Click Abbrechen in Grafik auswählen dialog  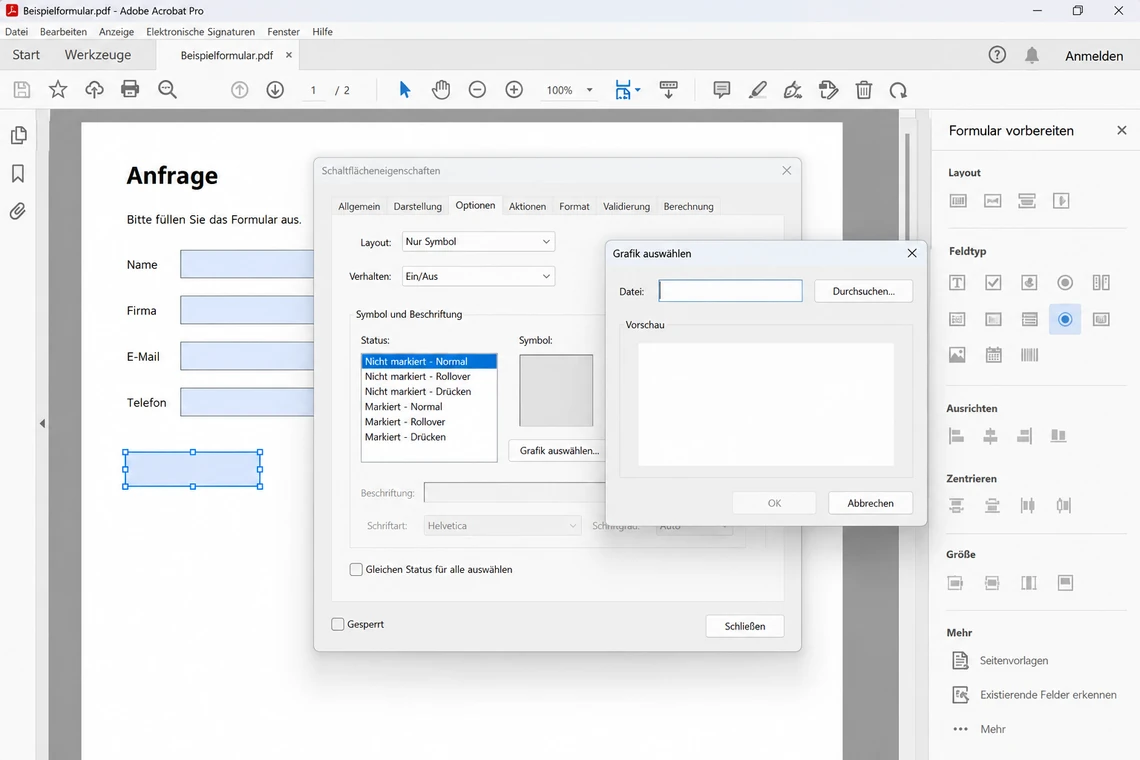pos(870,503)
